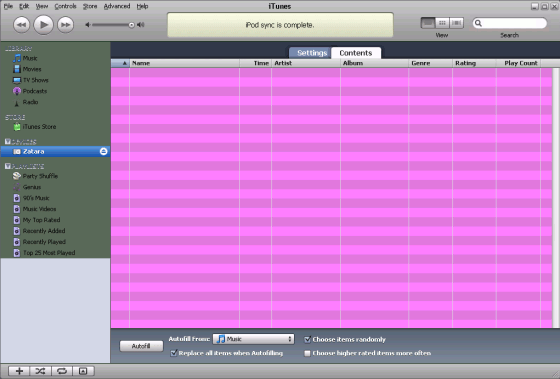This screenshot has width=560, height=379.
Task: Open the Genius playlist icon
Action: 17,187
